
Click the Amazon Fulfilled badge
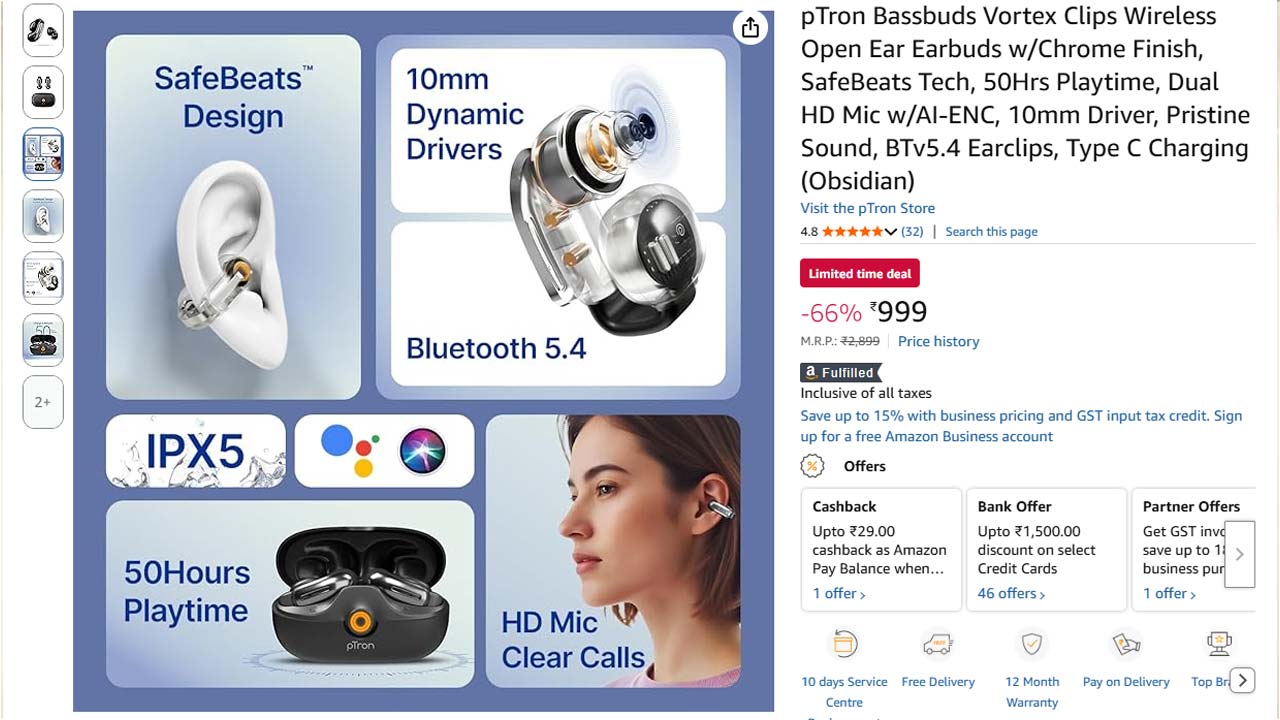coord(840,372)
